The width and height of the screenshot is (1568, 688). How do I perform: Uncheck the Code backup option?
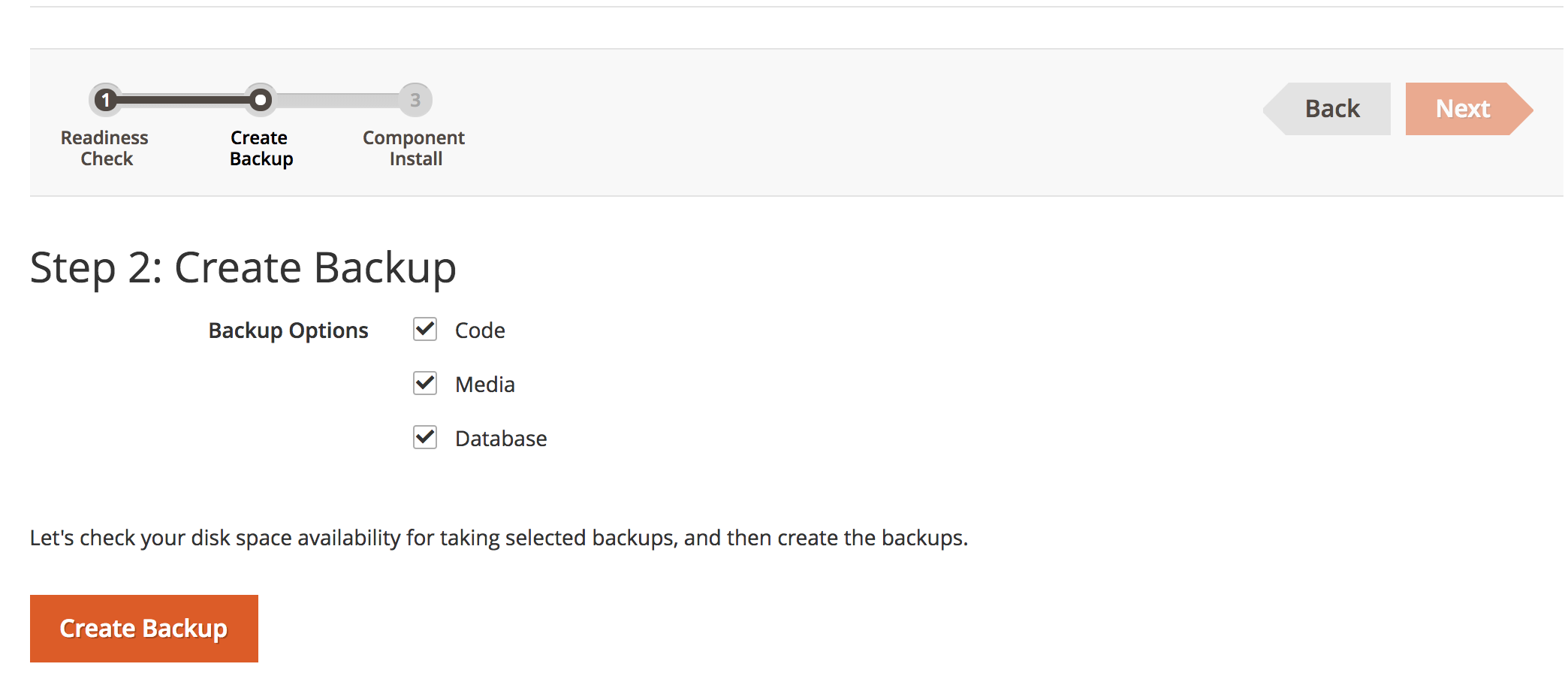(x=425, y=329)
